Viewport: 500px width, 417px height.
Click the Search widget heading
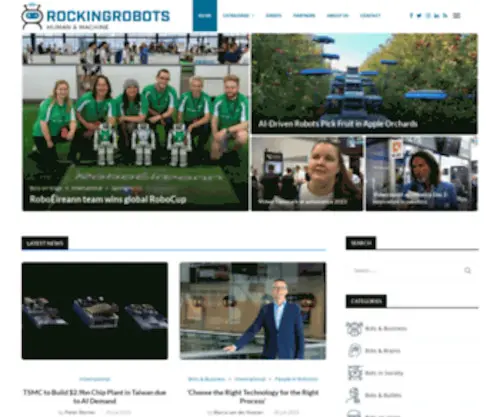[x=361, y=243]
